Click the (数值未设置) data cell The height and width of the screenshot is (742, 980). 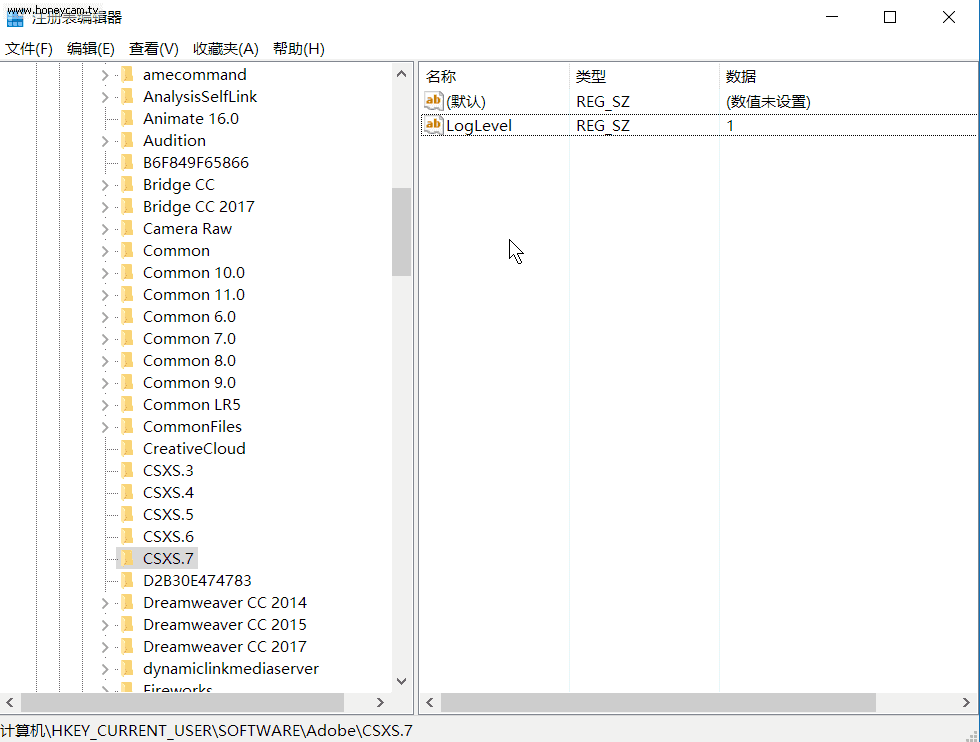tap(768, 101)
